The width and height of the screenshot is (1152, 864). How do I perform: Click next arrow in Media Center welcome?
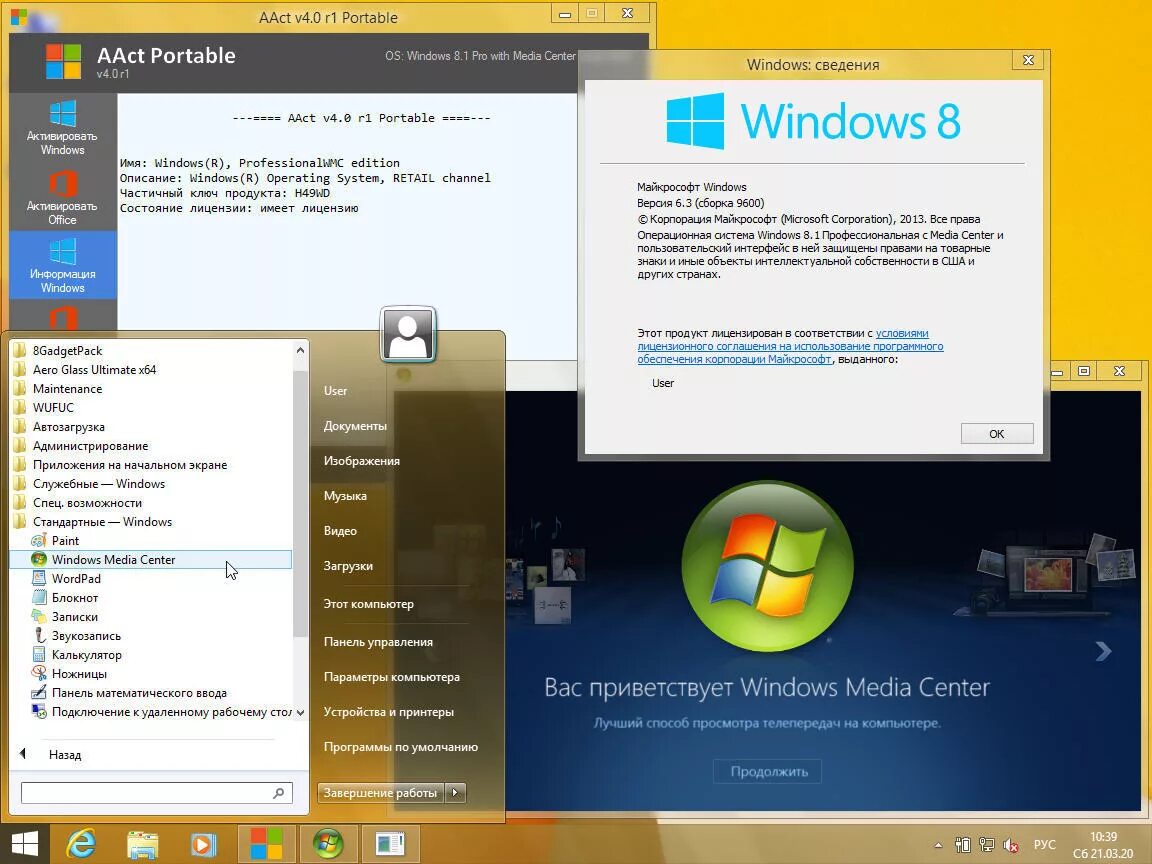[x=1103, y=652]
